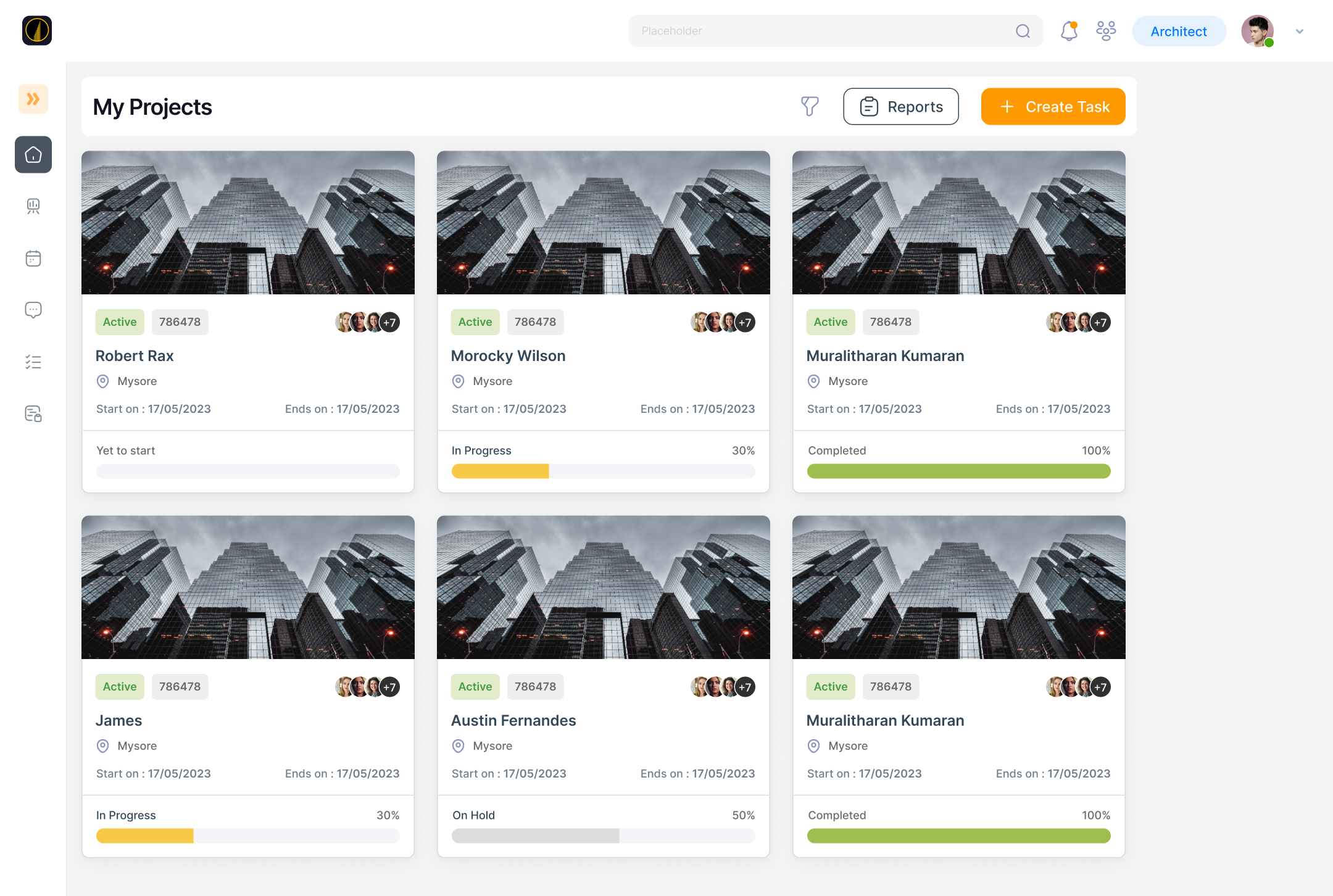Open notifications via the bell icon

click(1068, 30)
